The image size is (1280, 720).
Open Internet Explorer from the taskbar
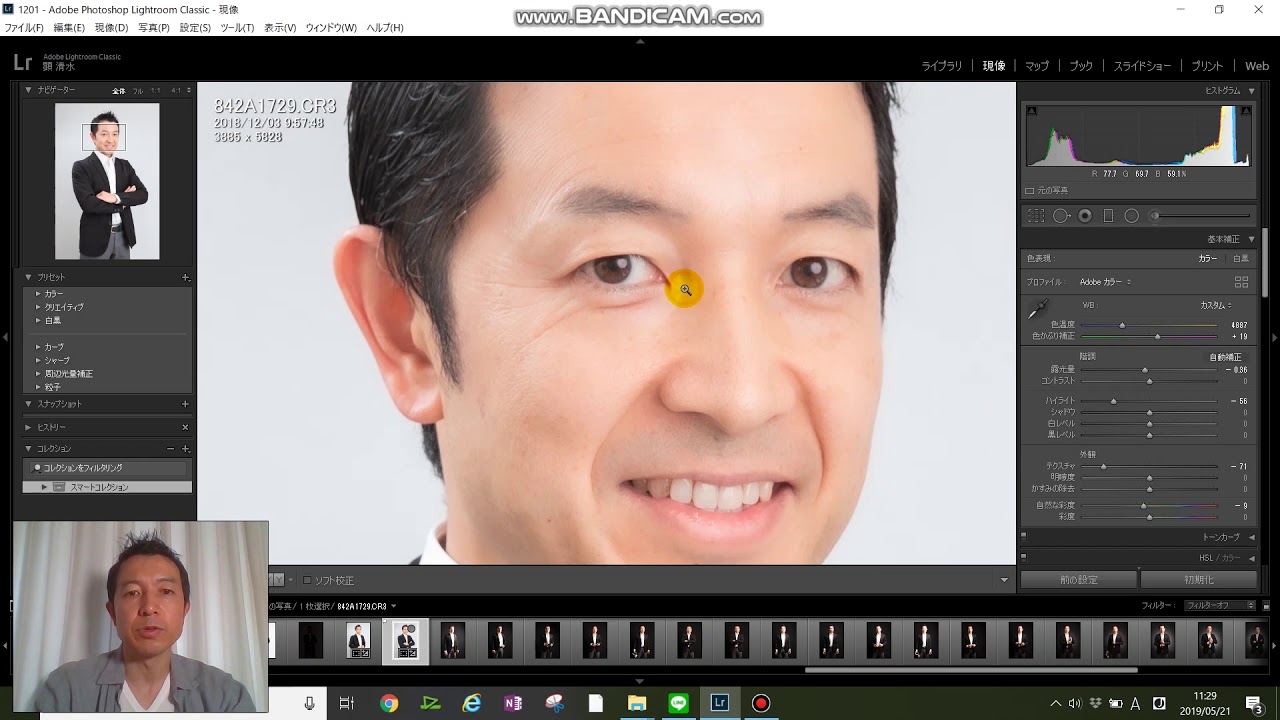click(471, 703)
